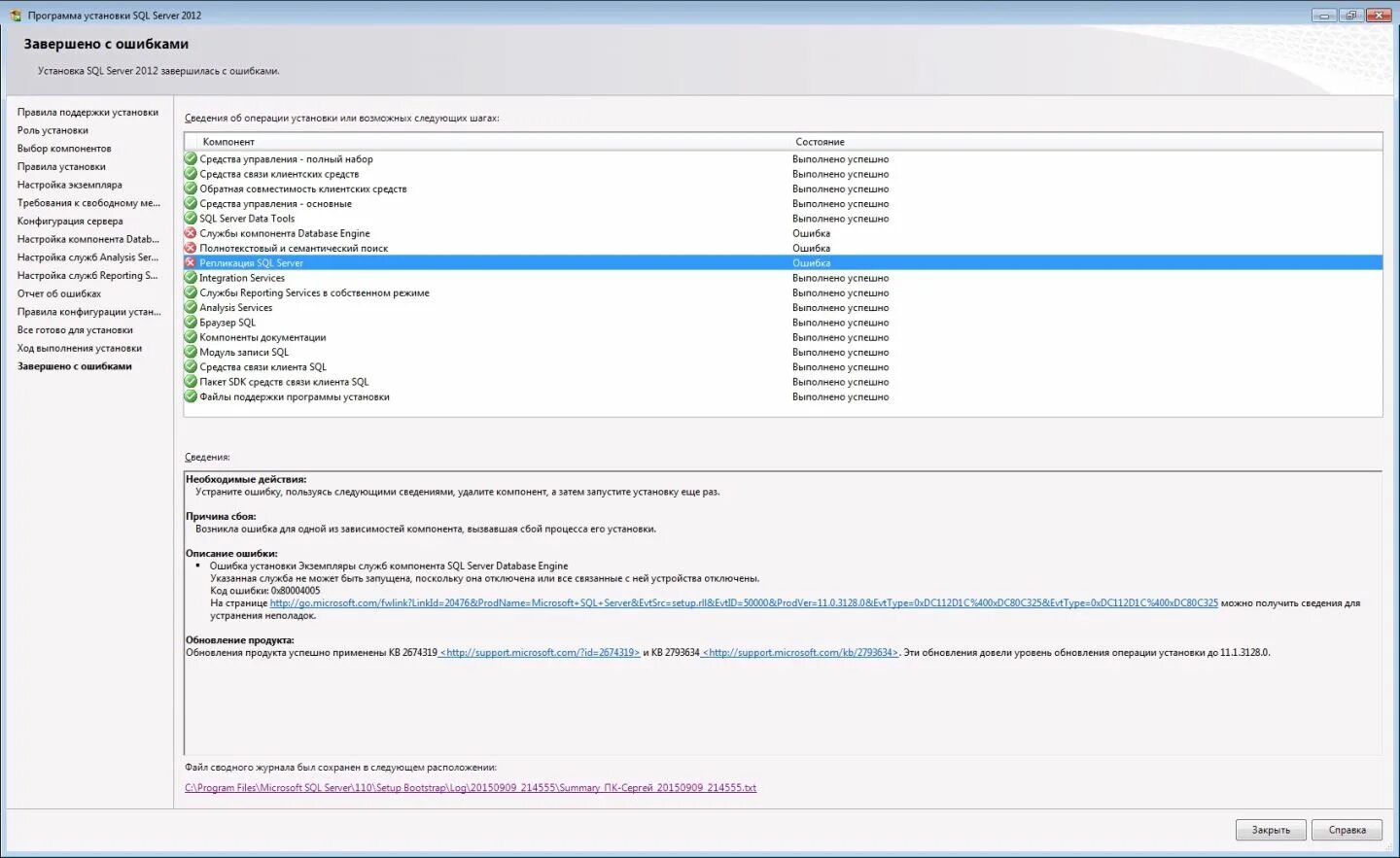The image size is (1400, 858).
Task: Select the Роль установки step in the sidebar
Action: tap(52, 130)
